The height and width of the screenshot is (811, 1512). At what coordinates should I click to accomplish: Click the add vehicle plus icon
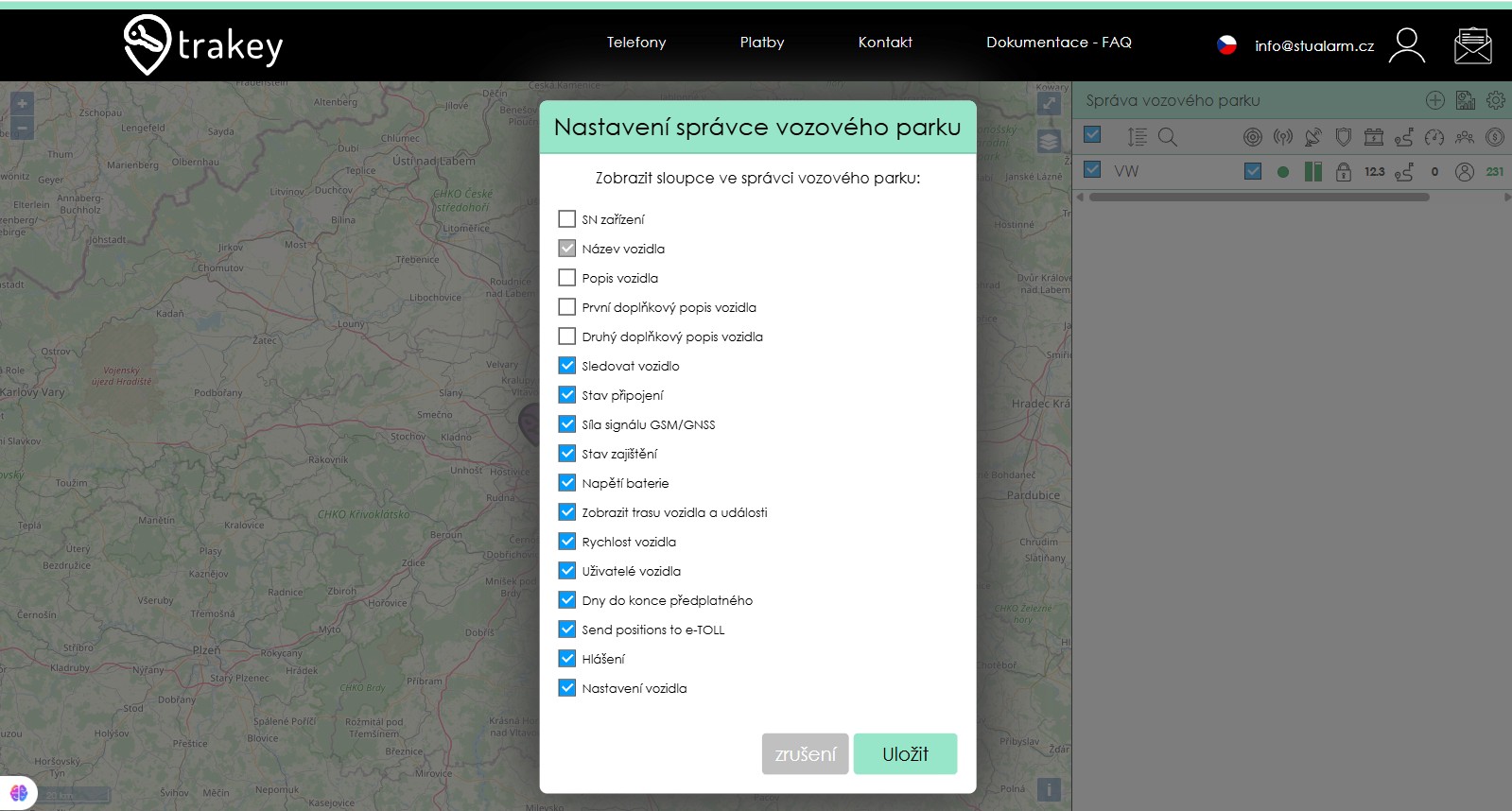point(1434,100)
